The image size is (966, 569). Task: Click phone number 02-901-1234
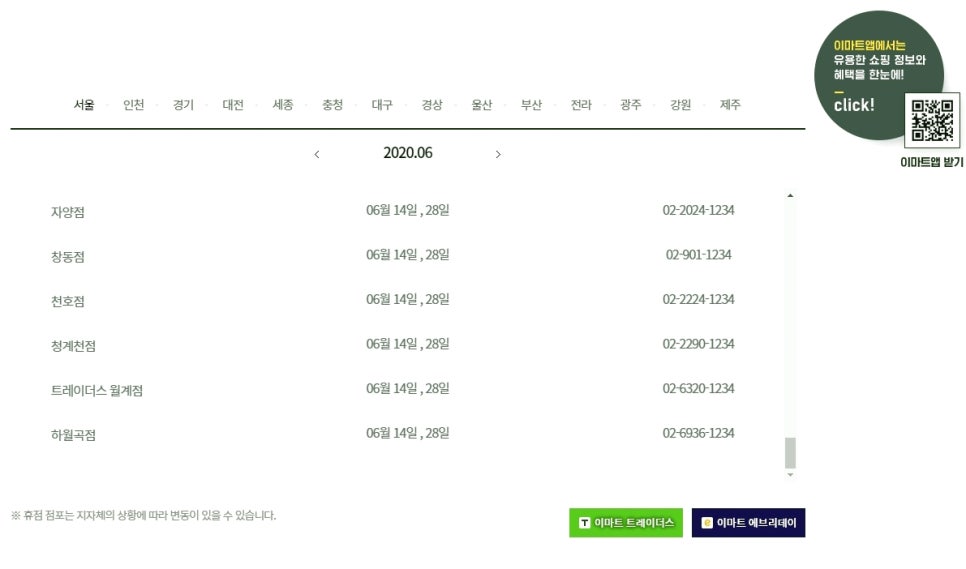tap(698, 255)
